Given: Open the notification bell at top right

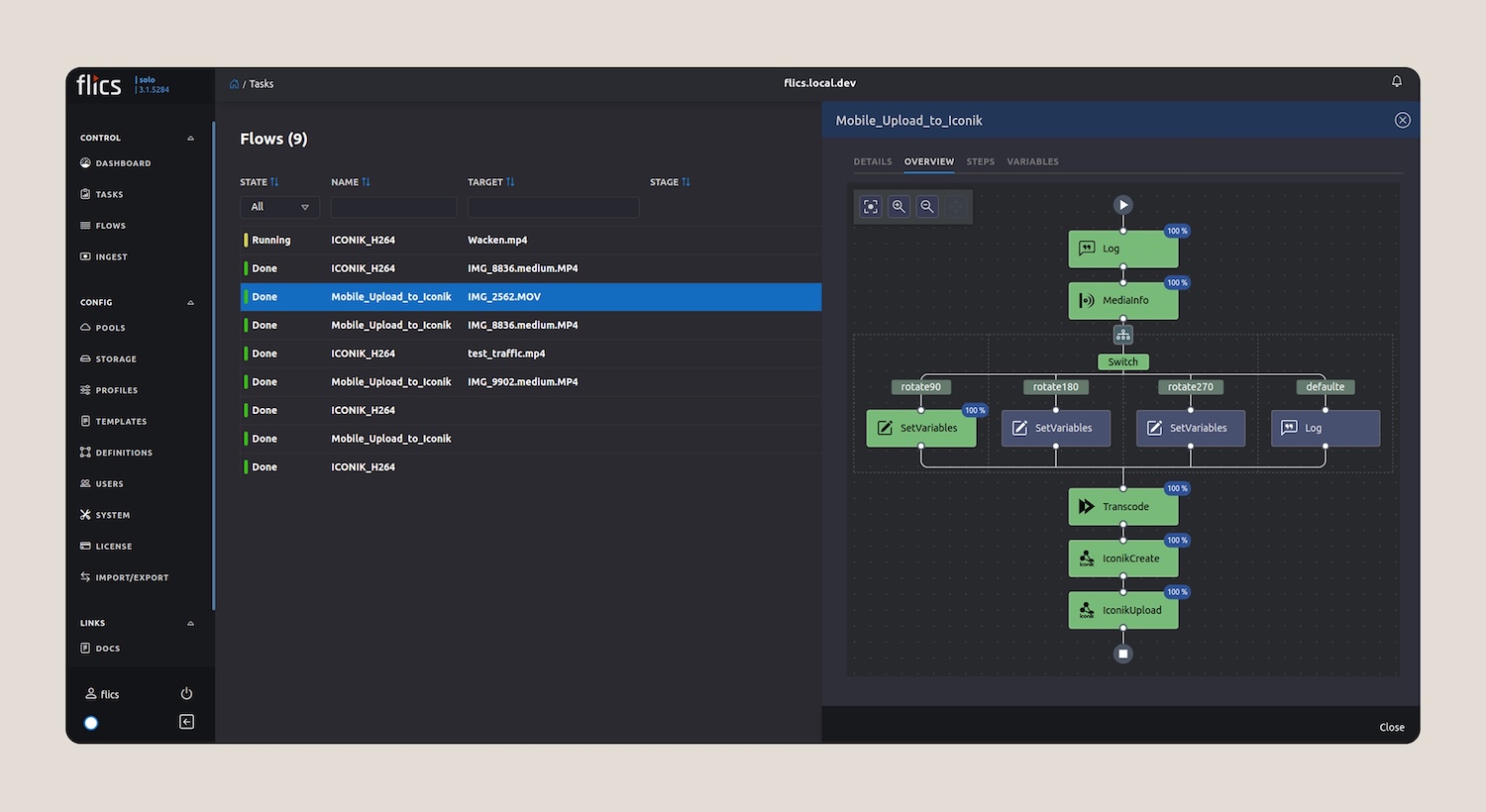Looking at the screenshot, I should (x=1396, y=81).
